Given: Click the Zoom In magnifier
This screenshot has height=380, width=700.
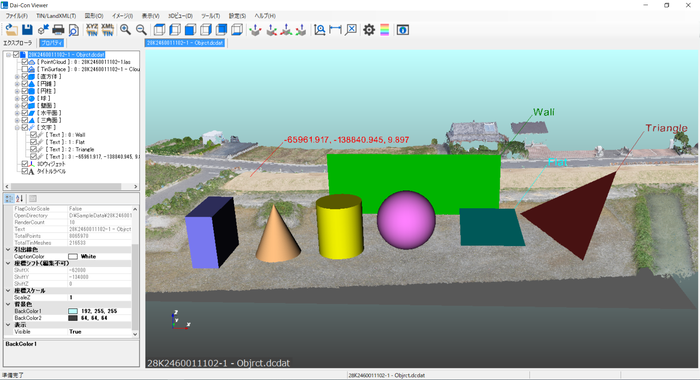Looking at the screenshot, I should click(125, 30).
